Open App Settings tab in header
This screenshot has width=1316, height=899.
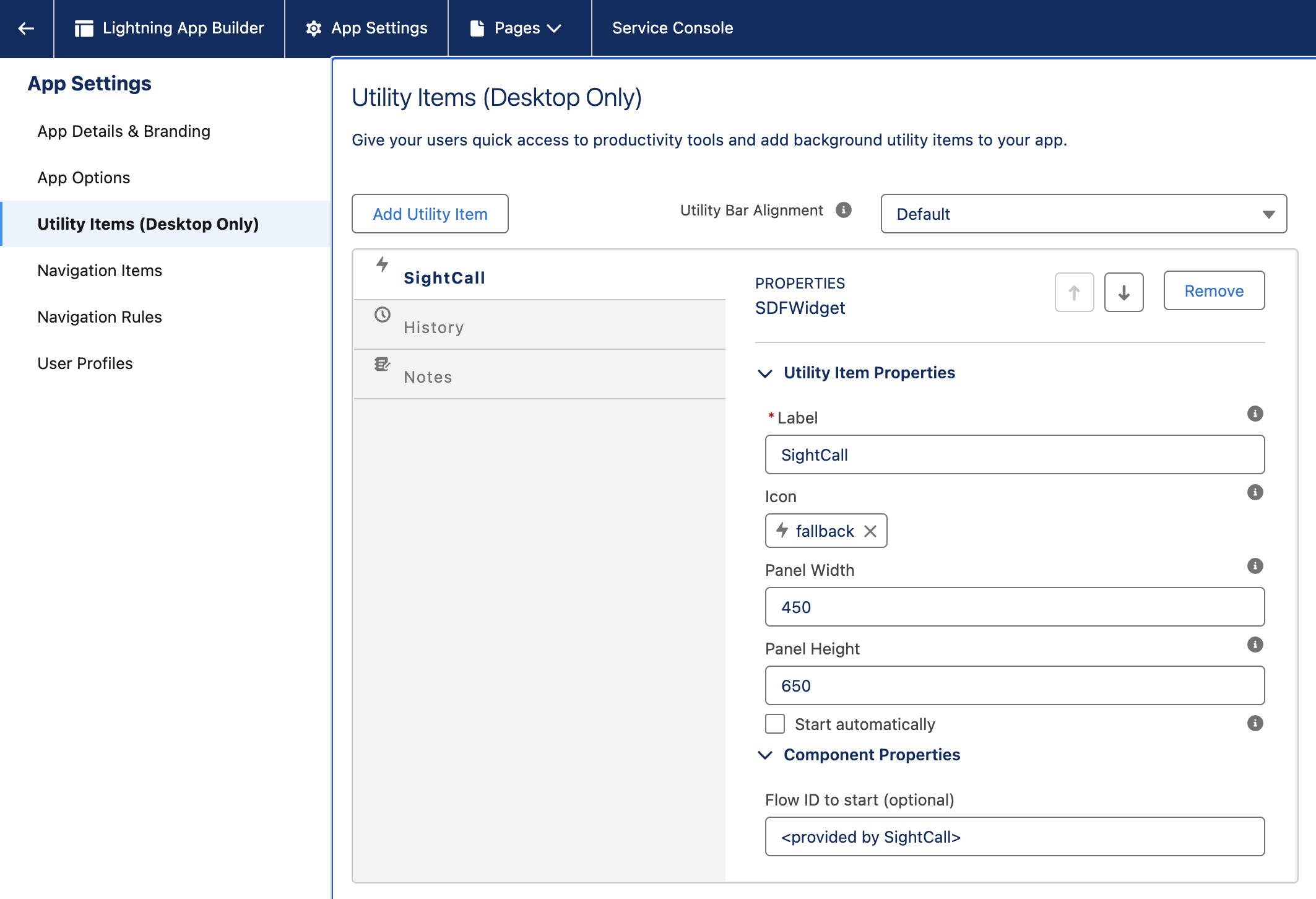[366, 28]
